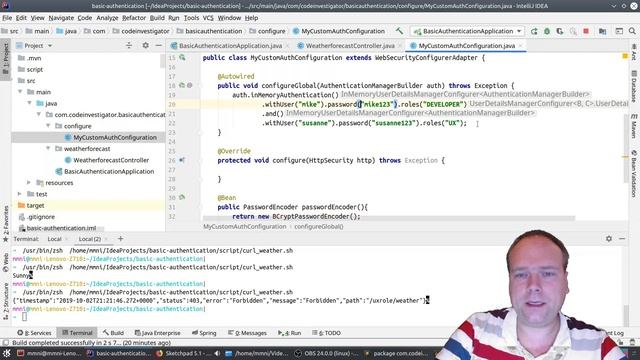Viewport: 640px width, 360px height.
Task: Click bean gutter icon on line 30
Action: pos(182,197)
